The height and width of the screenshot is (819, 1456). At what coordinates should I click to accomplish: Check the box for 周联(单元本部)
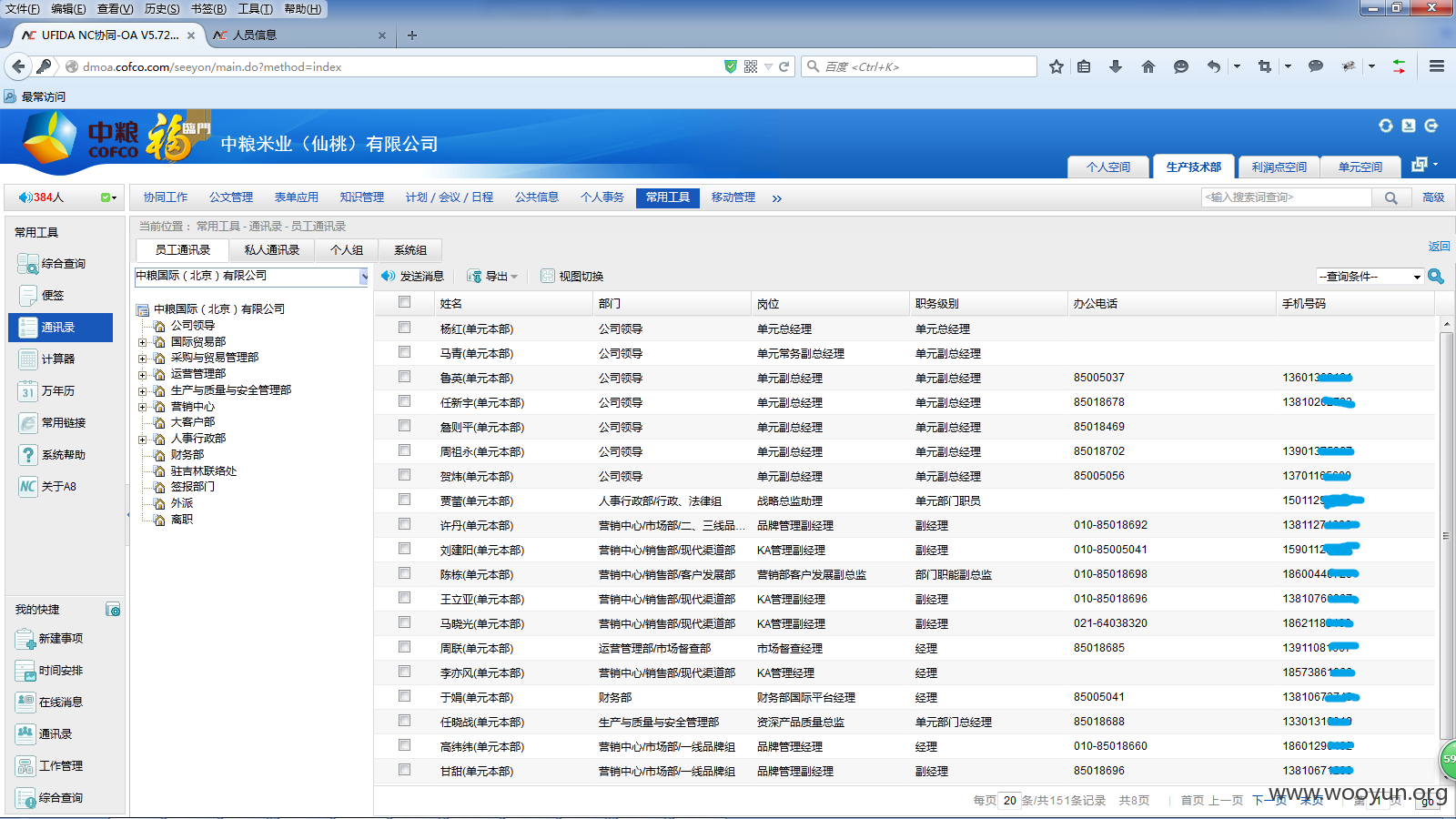pos(404,647)
